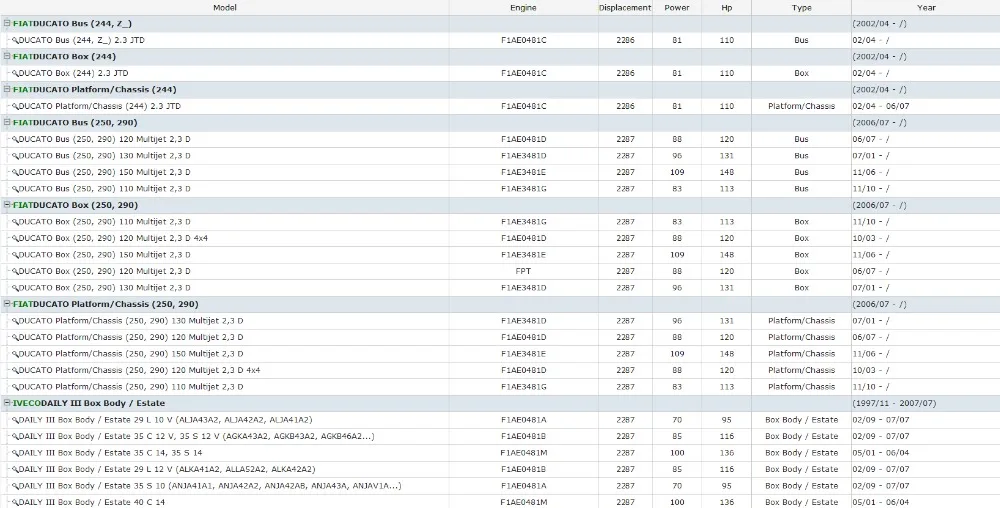Select magnifier icon beside DUCATO Box 150 Multijet
This screenshot has height=508, width=1000.
point(15,255)
